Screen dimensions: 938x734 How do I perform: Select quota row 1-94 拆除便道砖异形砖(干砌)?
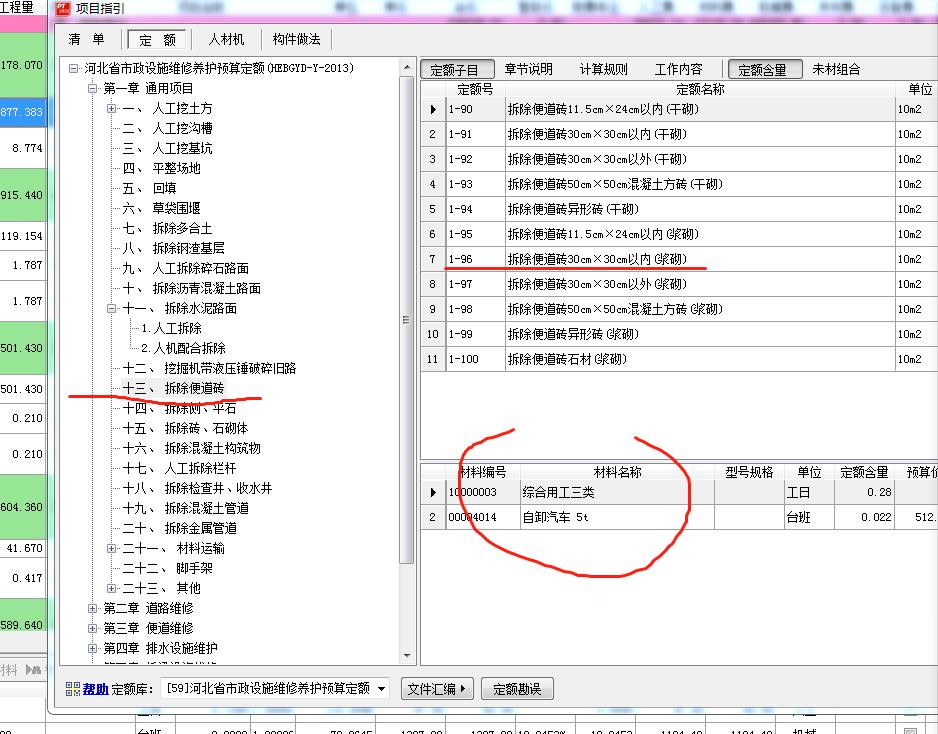679,209
